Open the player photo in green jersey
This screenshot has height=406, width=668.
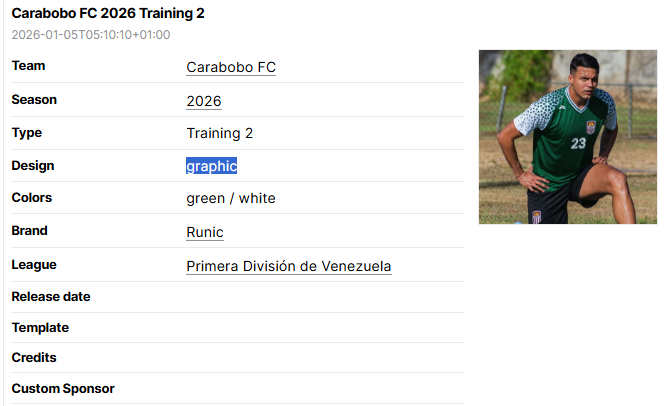567,137
